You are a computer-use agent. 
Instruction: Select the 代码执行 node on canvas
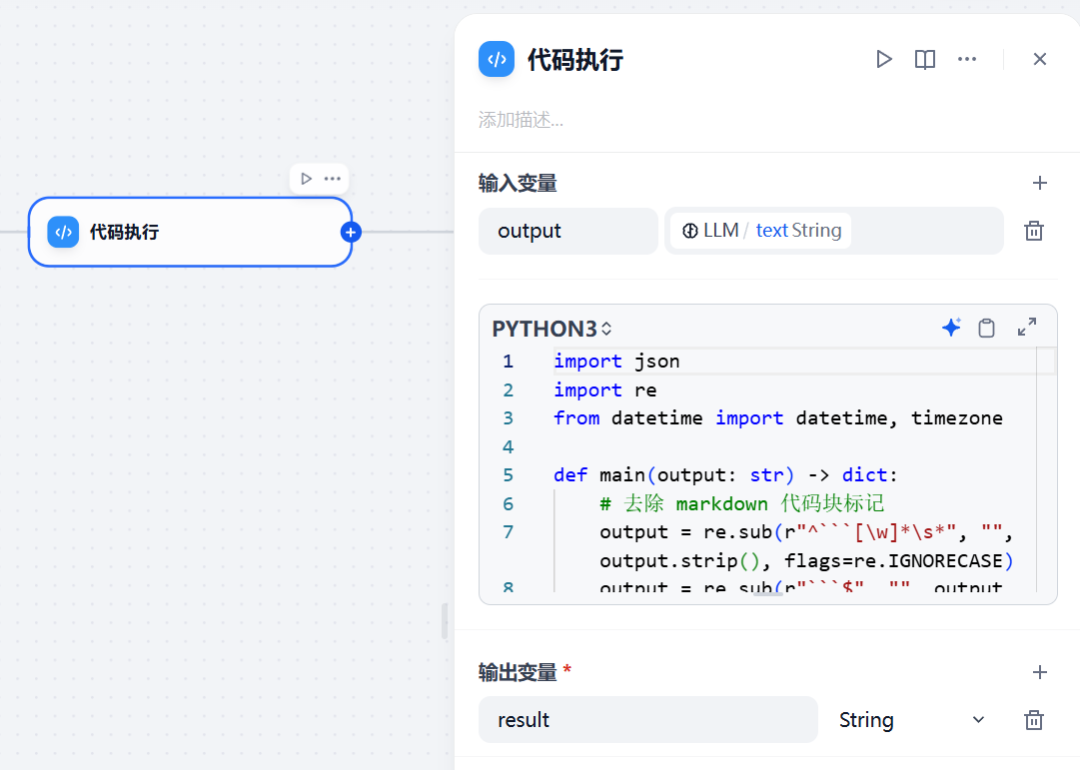point(190,232)
